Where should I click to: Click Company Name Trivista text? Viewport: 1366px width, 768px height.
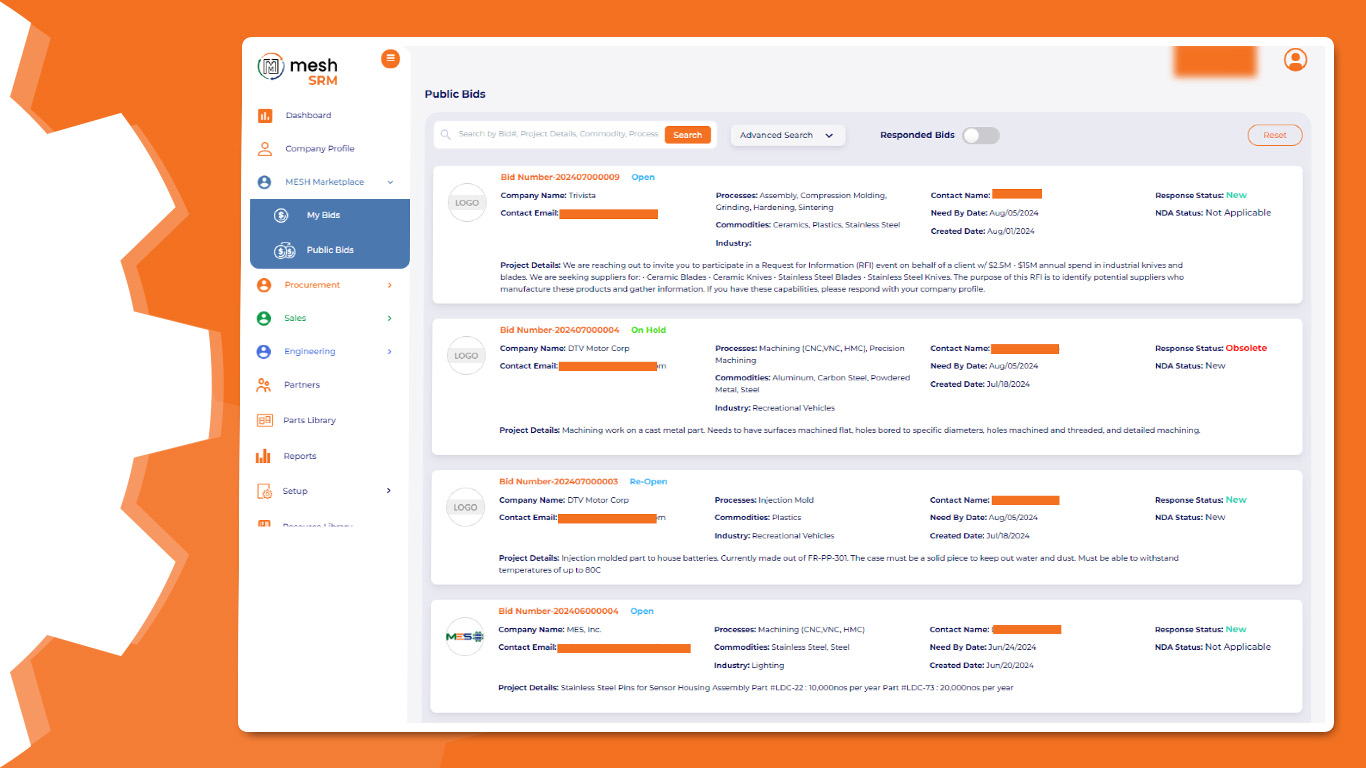[x=548, y=195]
